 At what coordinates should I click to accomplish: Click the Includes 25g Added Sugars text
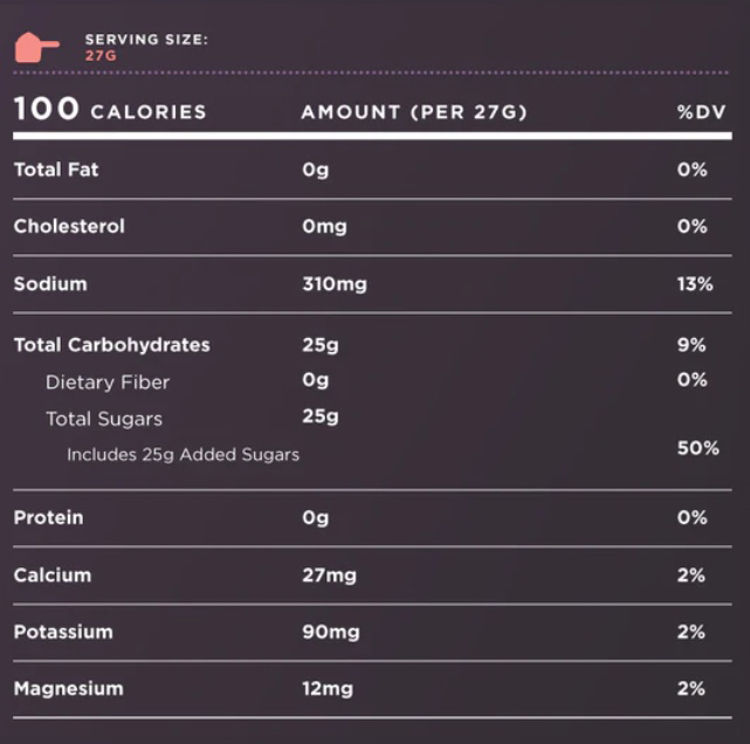pyautogui.click(x=183, y=455)
